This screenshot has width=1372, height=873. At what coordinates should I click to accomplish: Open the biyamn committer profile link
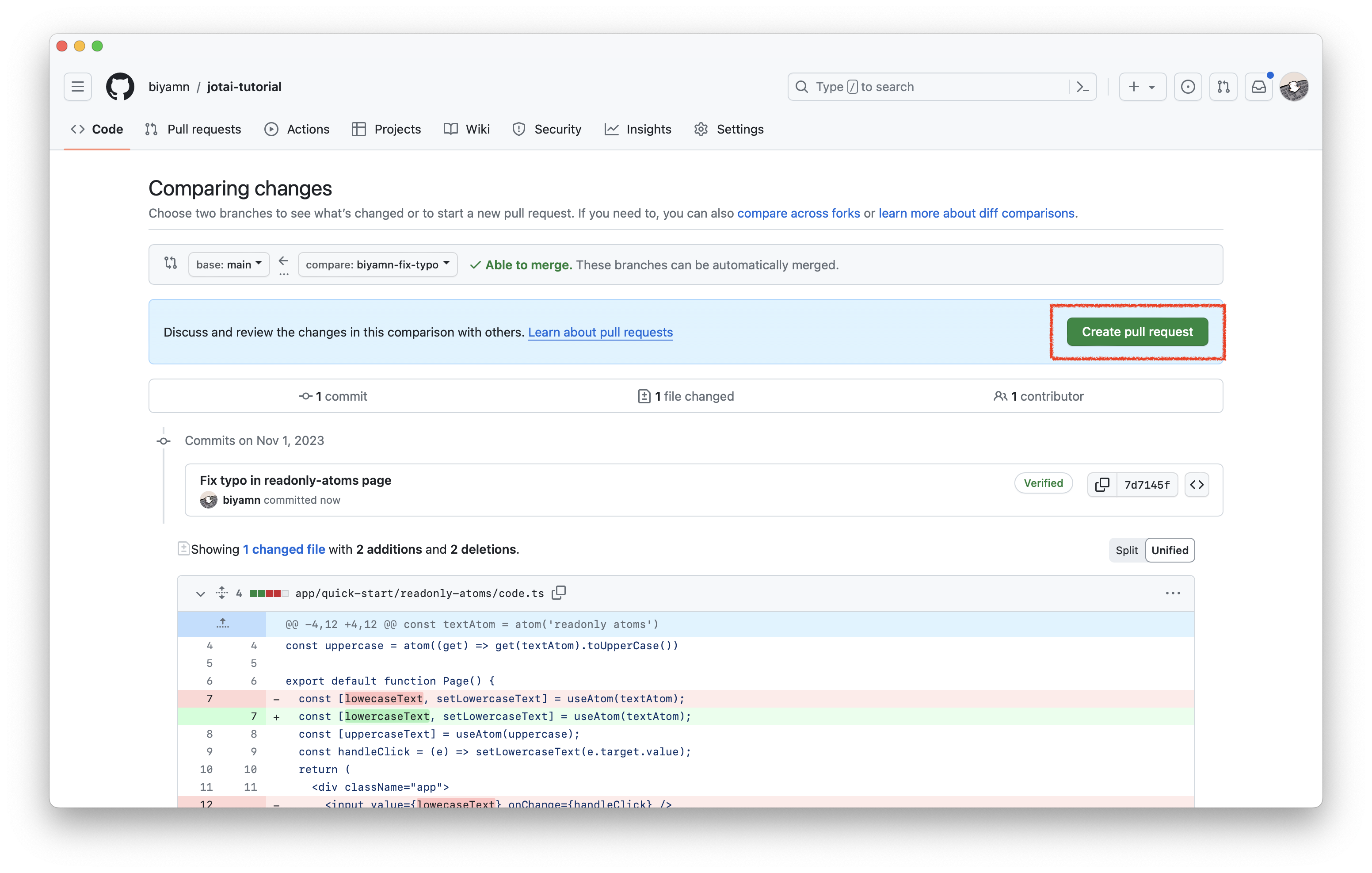[x=242, y=500]
